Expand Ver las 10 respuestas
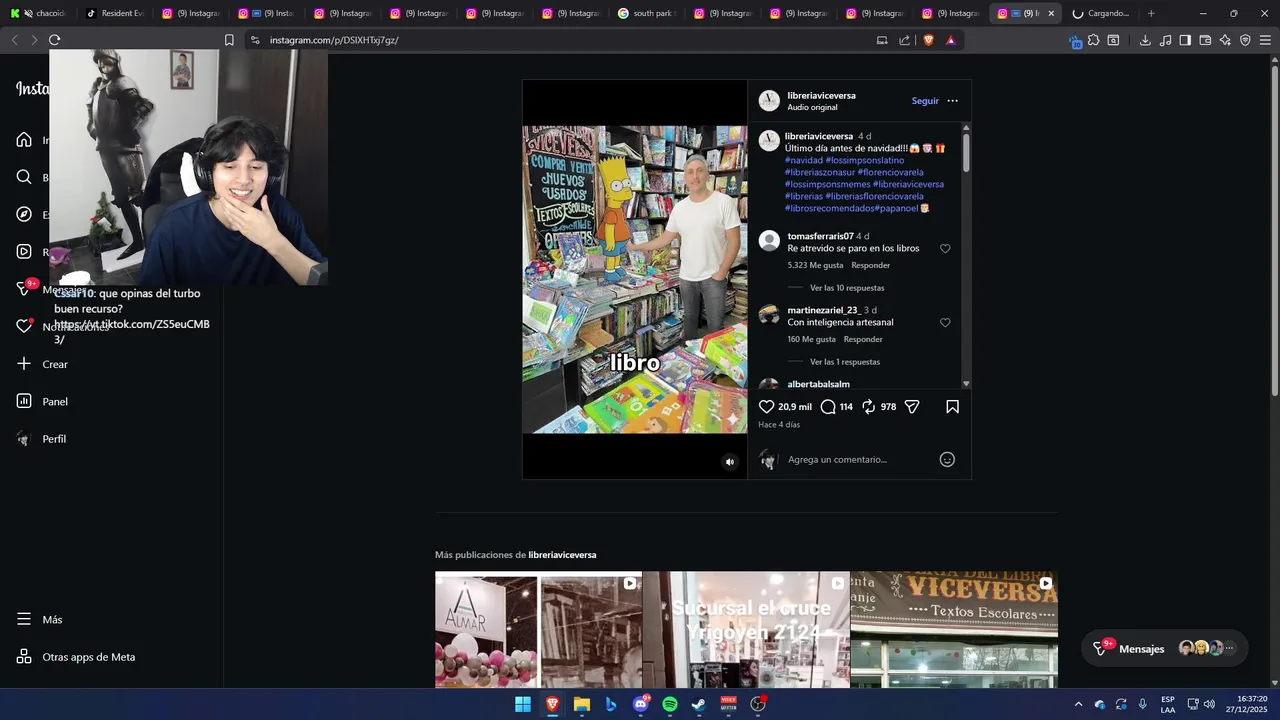 click(847, 288)
